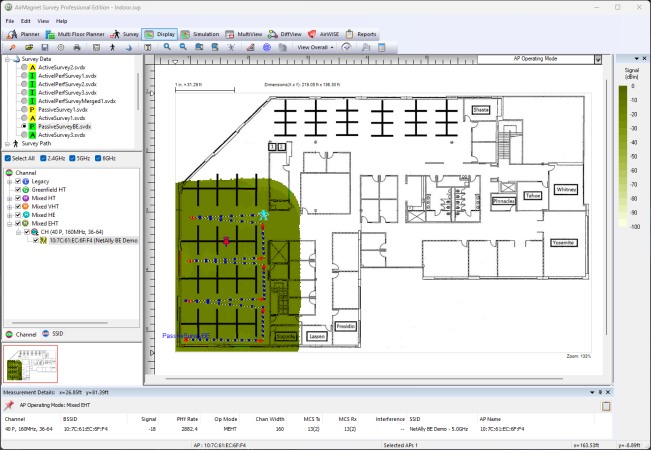Collapse the Mixed EHT tree node
Viewport: 651px width, 450px height.
pyautogui.click(x=9, y=223)
